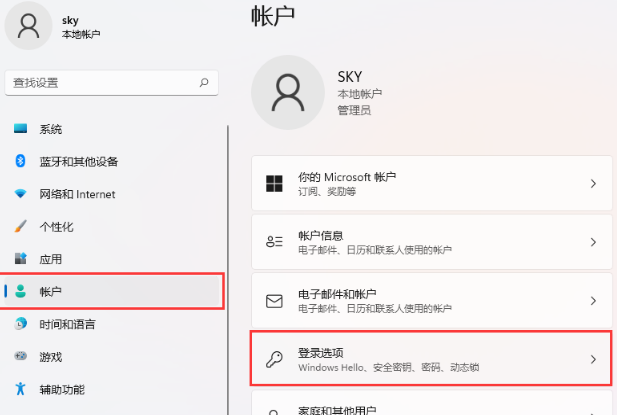Click the Accessibility figure icon
This screenshot has height=415, width=617.
coord(20,389)
